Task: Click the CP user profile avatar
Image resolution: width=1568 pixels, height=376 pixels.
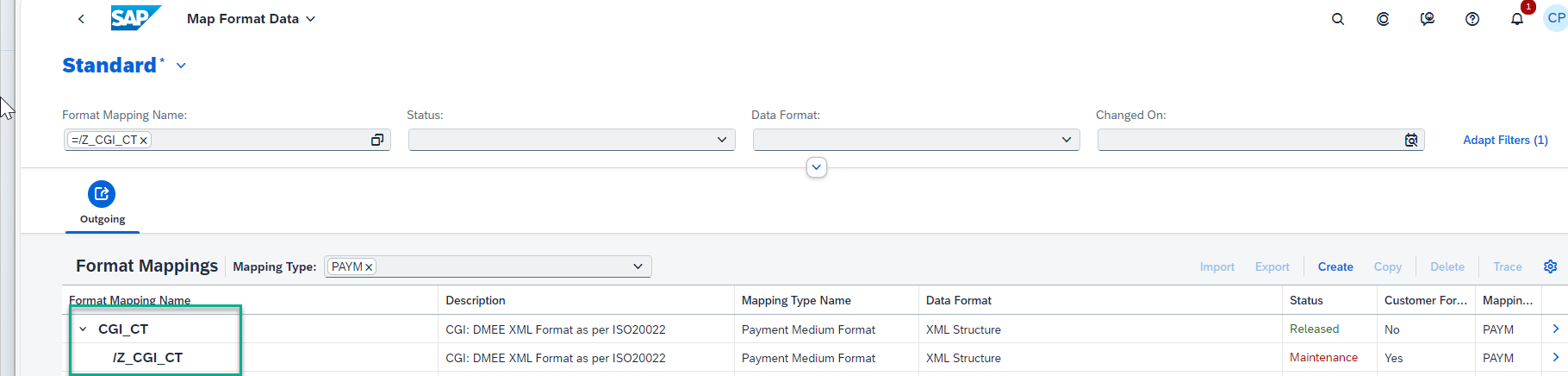Action: (x=1556, y=18)
